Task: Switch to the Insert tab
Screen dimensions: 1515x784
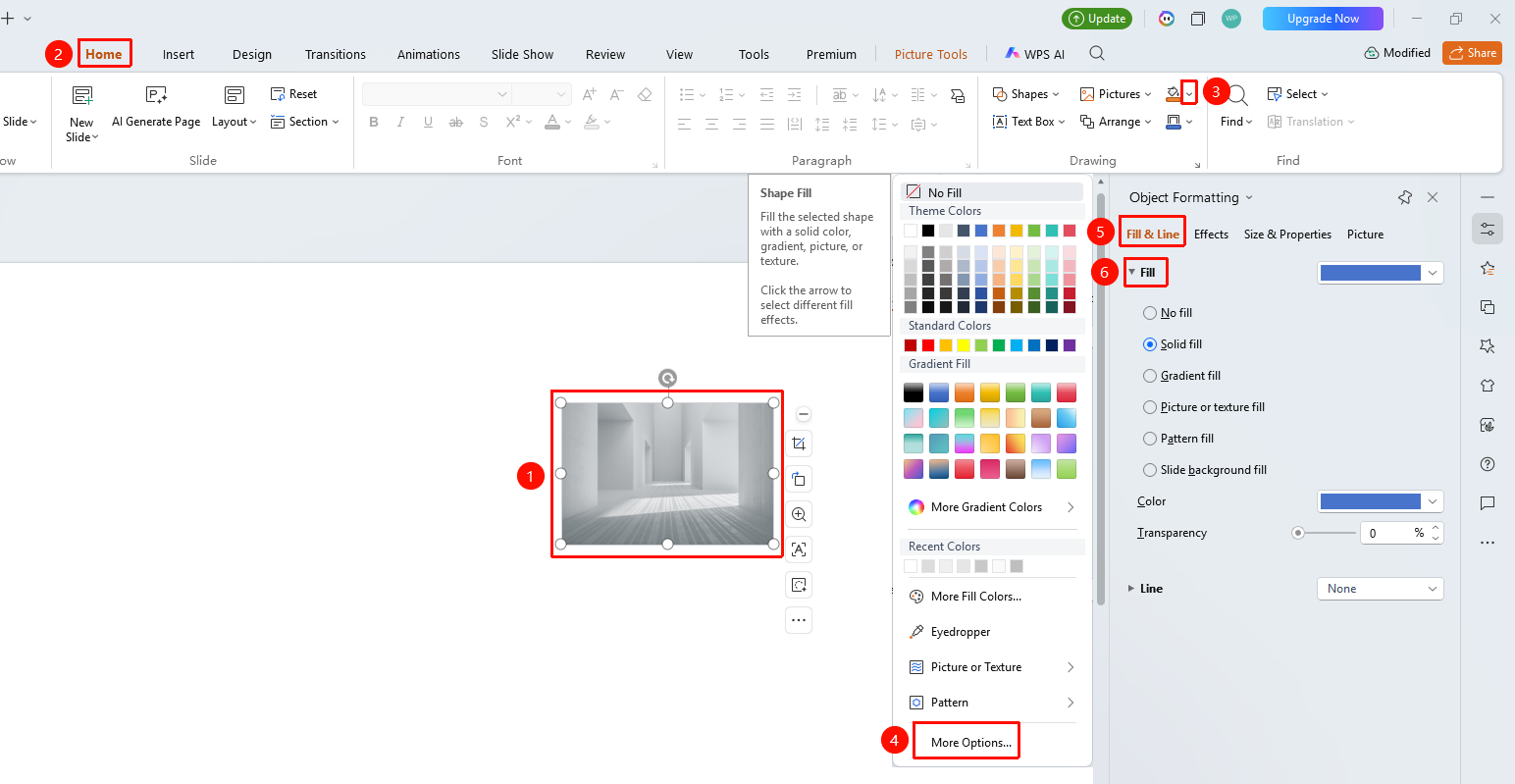Action: 179,54
